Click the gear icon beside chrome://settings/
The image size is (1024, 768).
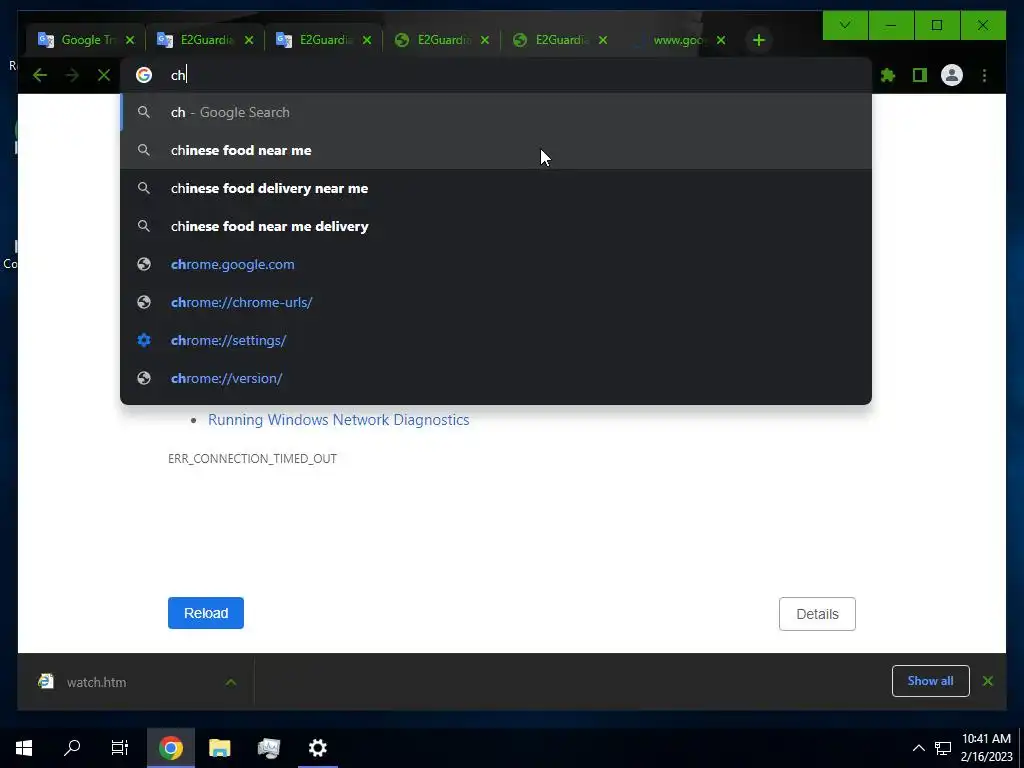144,340
